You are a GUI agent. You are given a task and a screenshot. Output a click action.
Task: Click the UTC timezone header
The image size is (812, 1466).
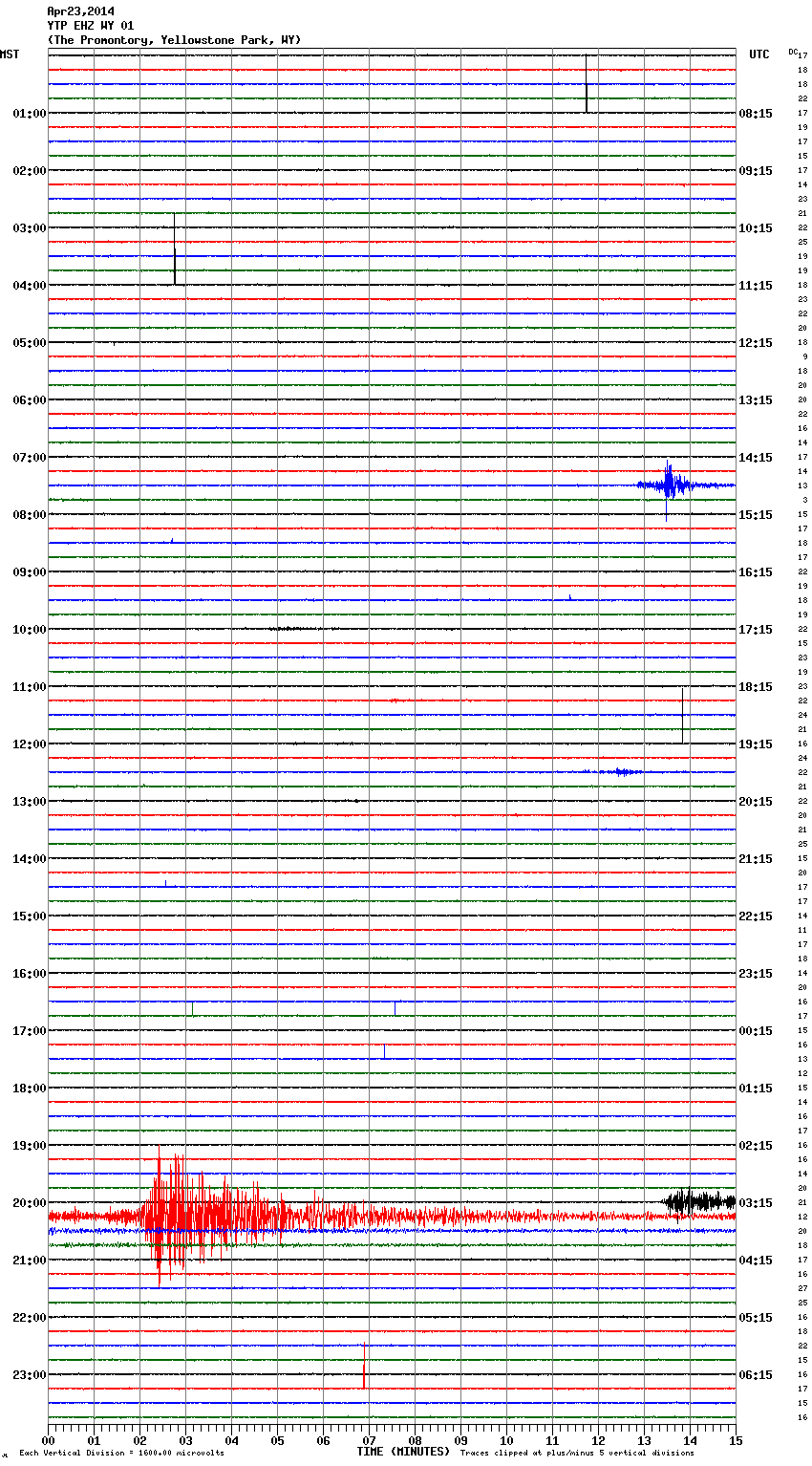point(759,54)
